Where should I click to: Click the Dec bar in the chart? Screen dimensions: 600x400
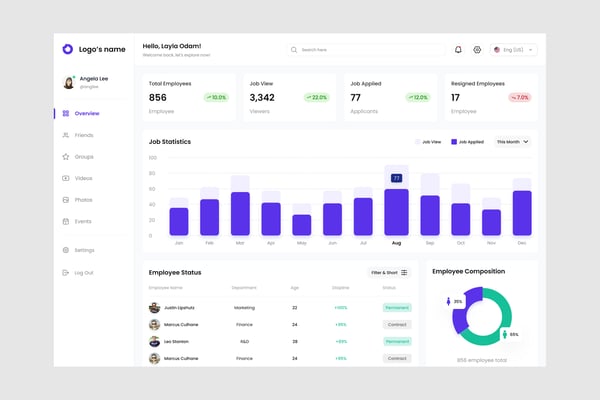click(x=522, y=213)
